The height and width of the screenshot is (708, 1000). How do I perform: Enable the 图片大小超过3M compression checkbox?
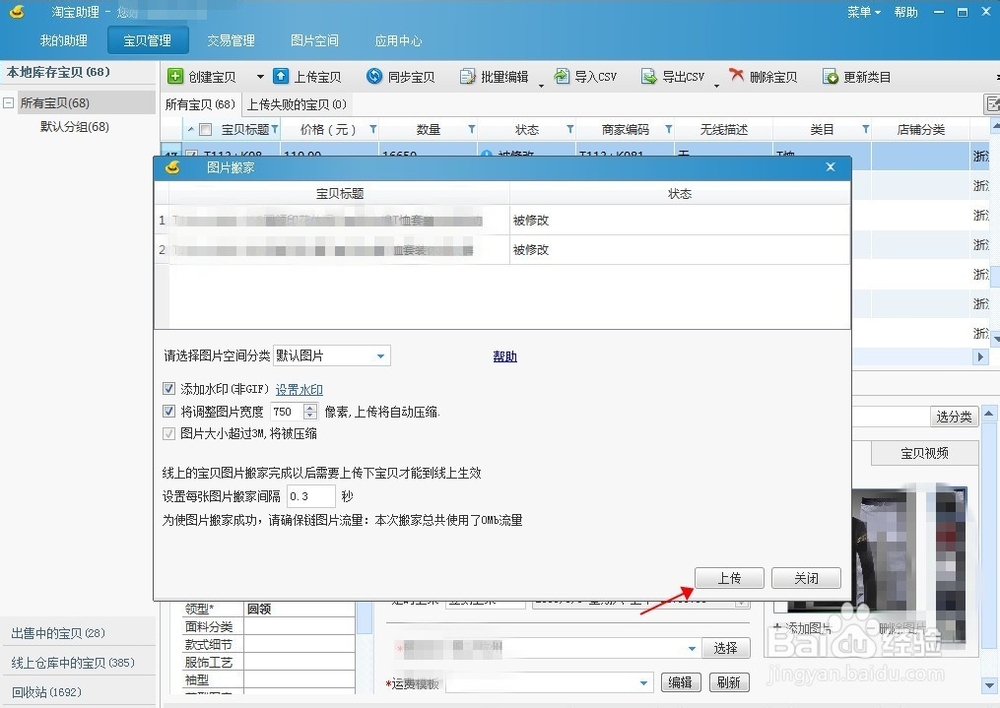(170, 433)
